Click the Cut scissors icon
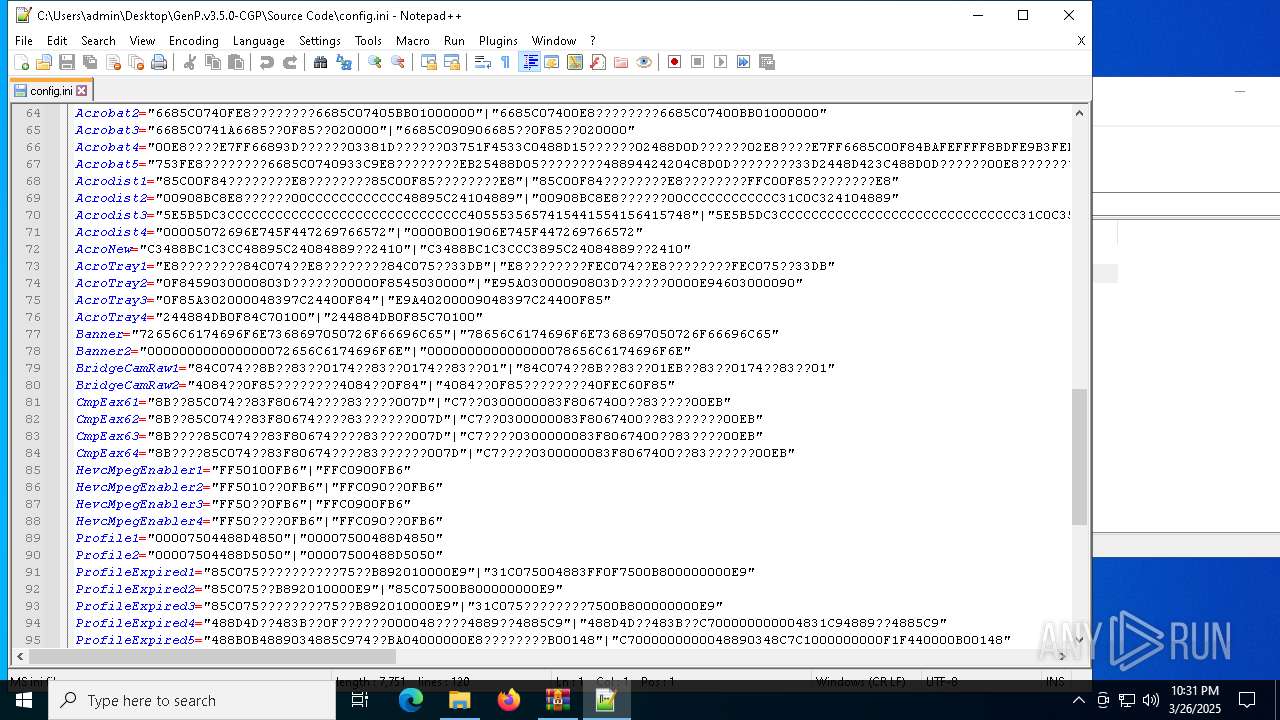The image size is (1280, 720). point(190,62)
